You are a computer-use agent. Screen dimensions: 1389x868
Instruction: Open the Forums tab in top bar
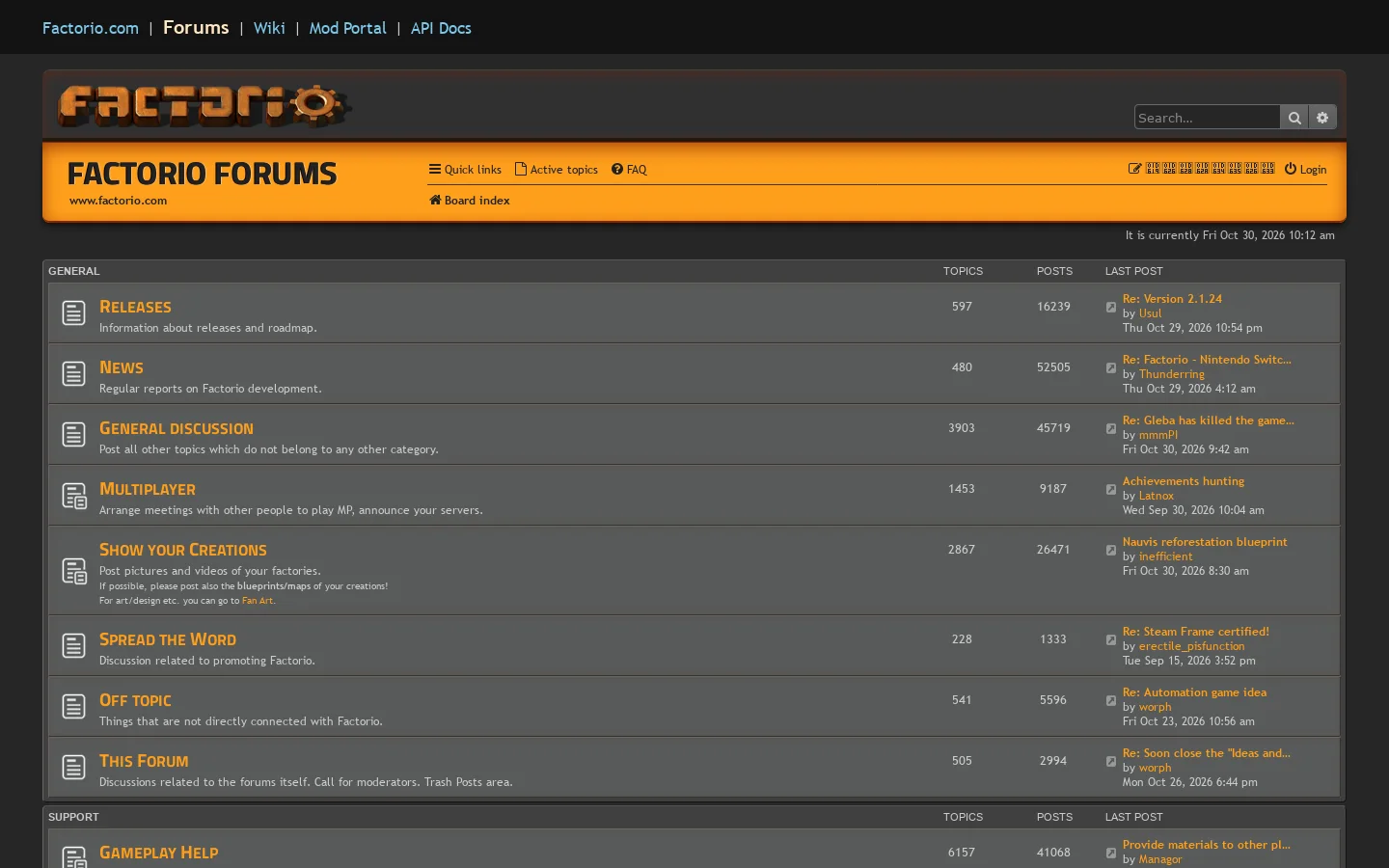click(x=196, y=28)
